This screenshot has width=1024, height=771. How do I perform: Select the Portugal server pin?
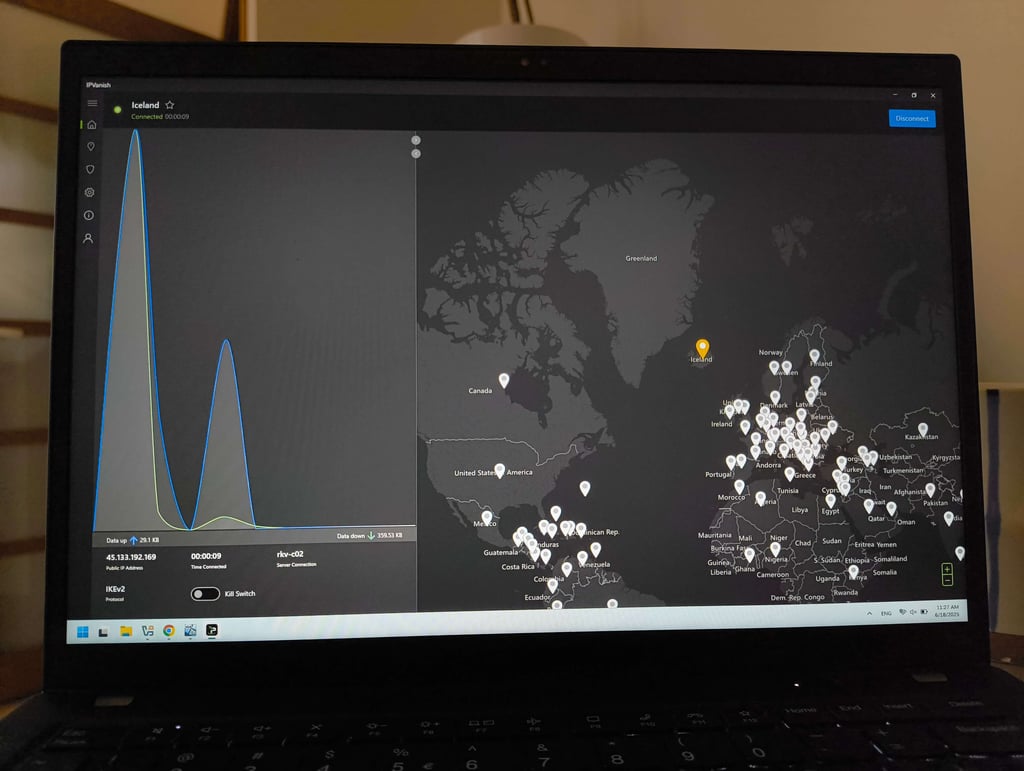[731, 462]
